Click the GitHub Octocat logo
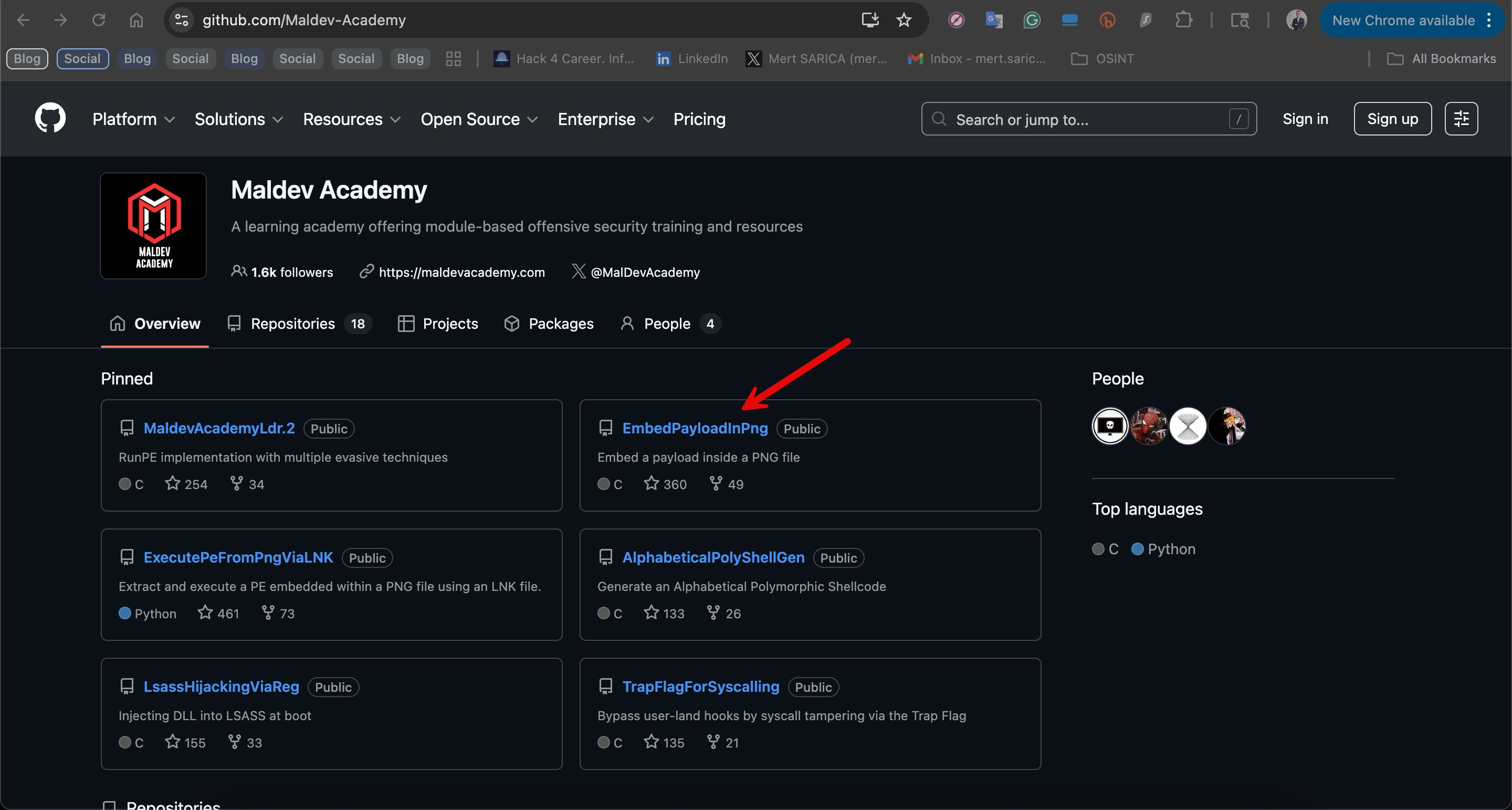Image resolution: width=1512 pixels, height=810 pixels. (50, 119)
